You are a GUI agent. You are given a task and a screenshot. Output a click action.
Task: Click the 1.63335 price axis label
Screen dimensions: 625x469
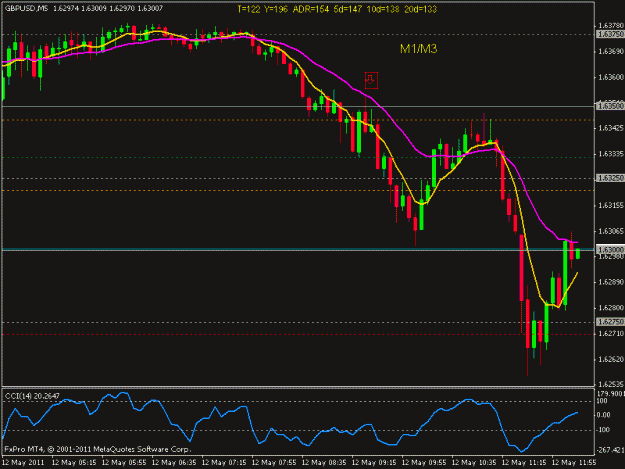point(611,154)
